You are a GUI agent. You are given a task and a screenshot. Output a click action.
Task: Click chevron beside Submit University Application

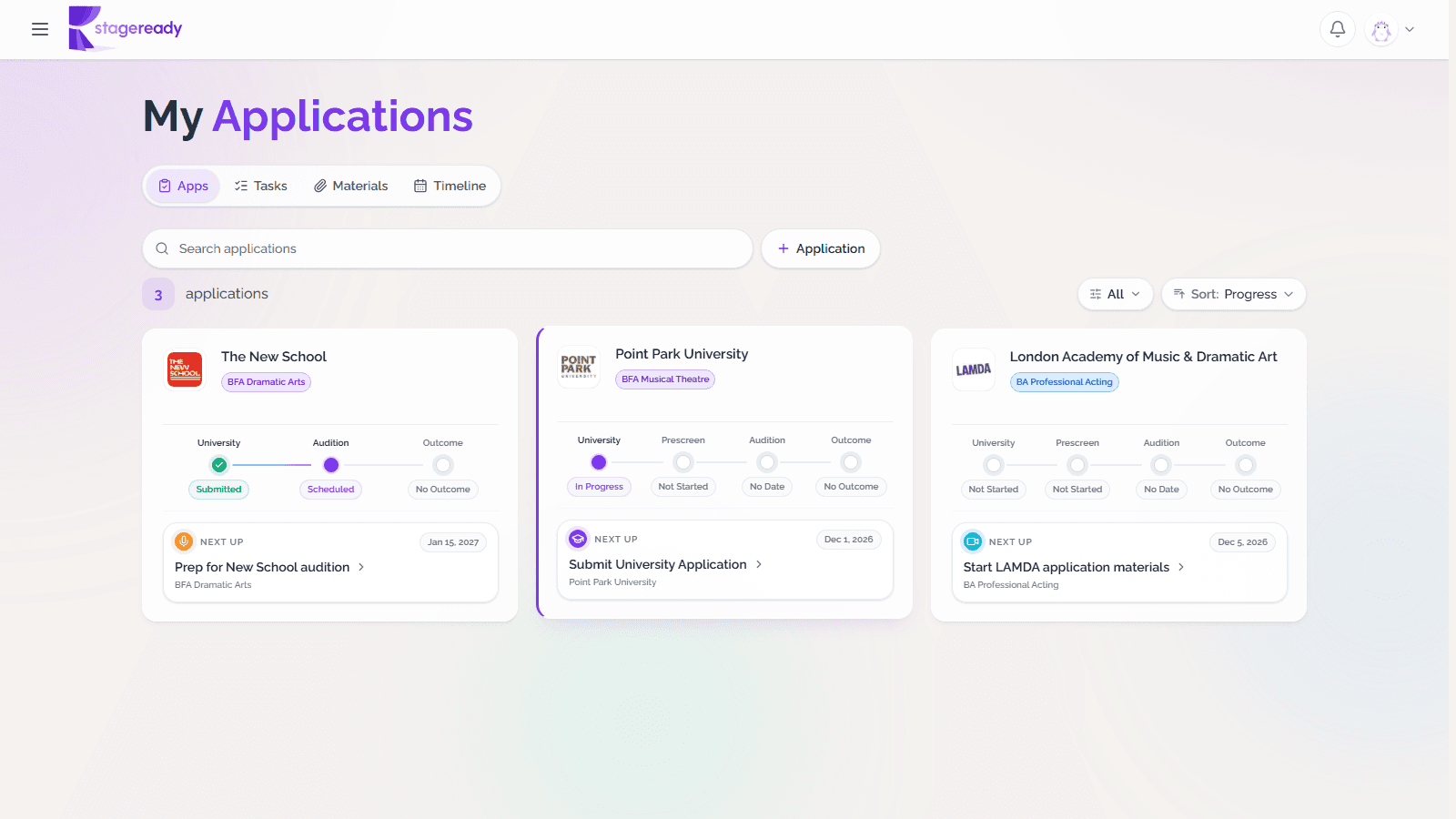click(759, 564)
